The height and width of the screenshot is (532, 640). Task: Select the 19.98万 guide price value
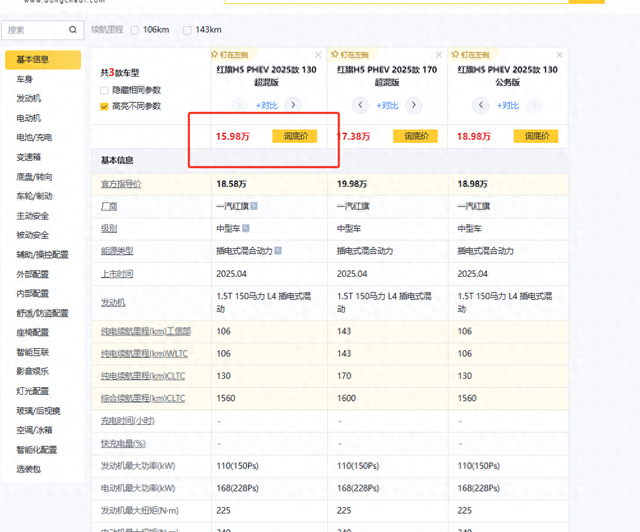click(x=352, y=184)
